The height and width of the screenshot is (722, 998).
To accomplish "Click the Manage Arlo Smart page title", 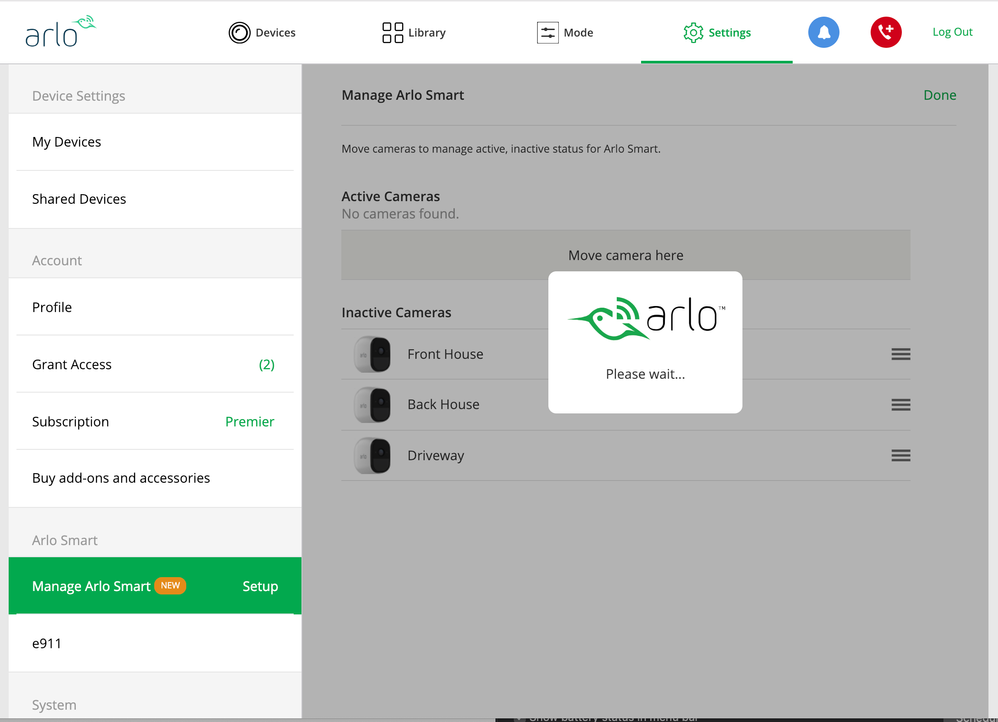I will tap(402, 95).
